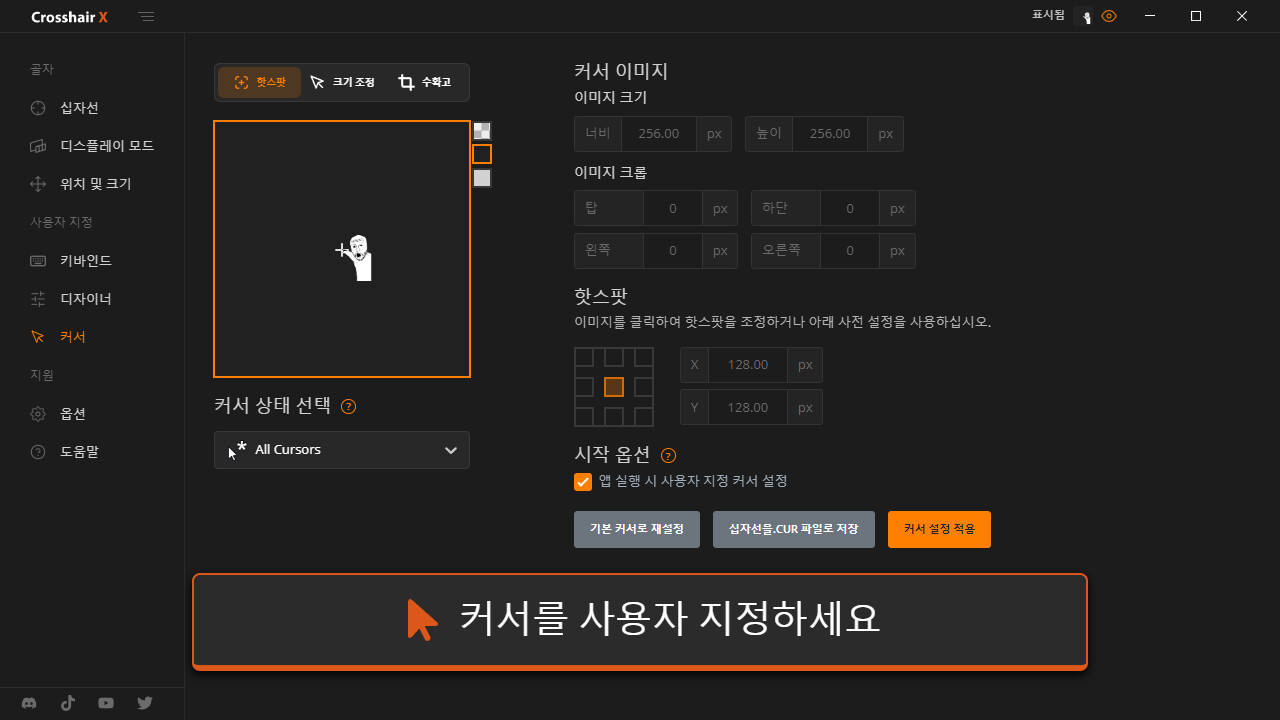
Task: Open the TikTok link icon
Action: point(68,703)
